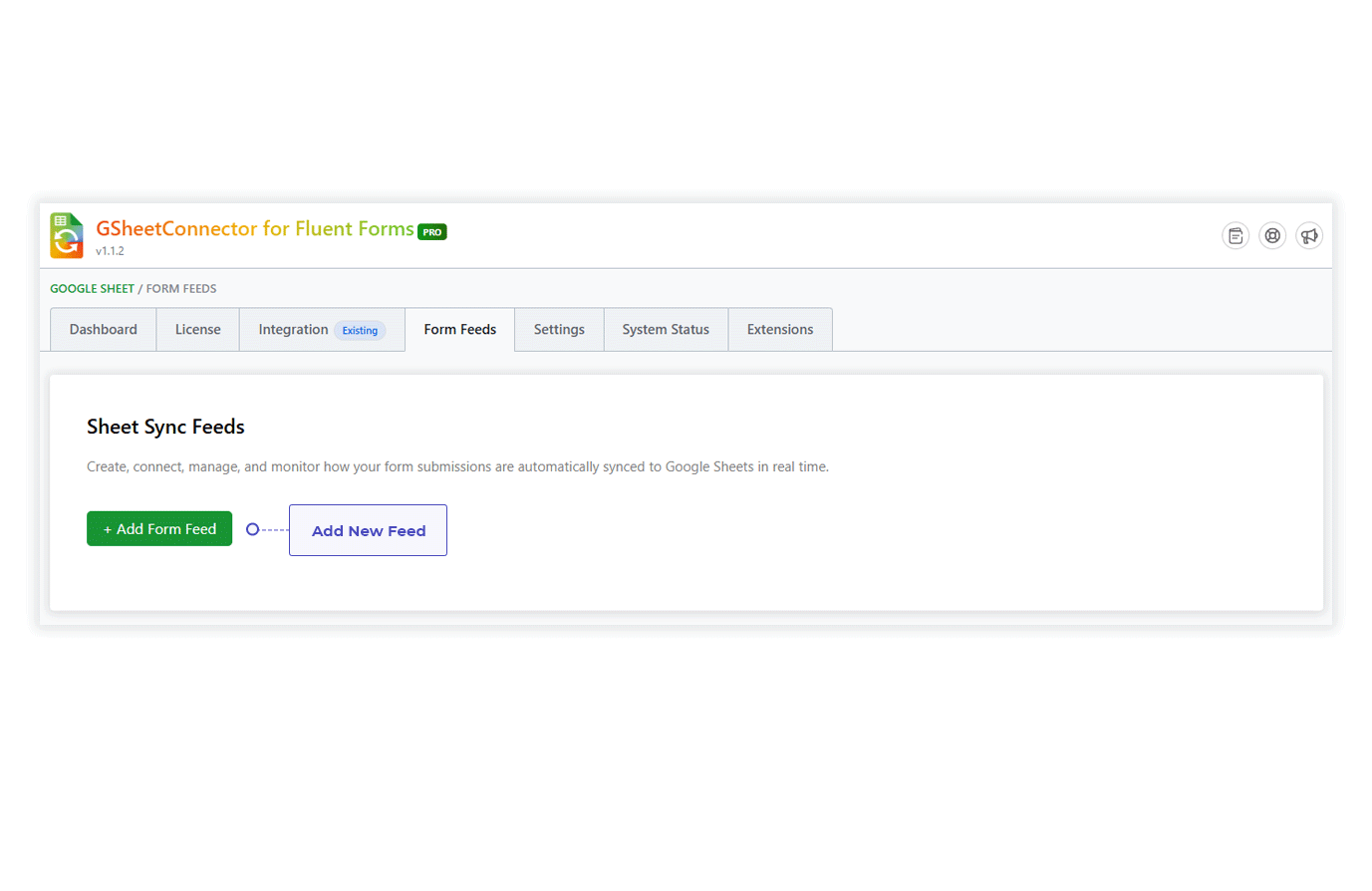Switch to the Extensions tab

pyautogui.click(x=780, y=330)
